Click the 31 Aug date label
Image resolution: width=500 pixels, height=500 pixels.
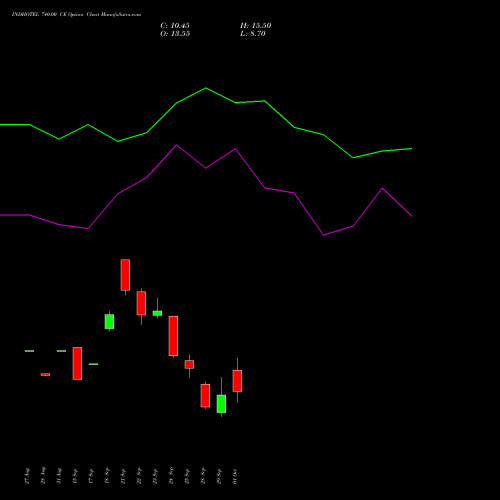point(59,476)
